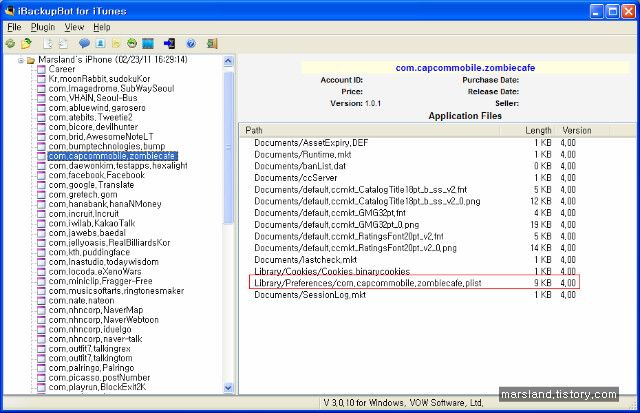Select the Documents/default.ccmkt_GMG32pt.fnt file row
Image resolution: width=640 pixels, height=413 pixels.
415,213
